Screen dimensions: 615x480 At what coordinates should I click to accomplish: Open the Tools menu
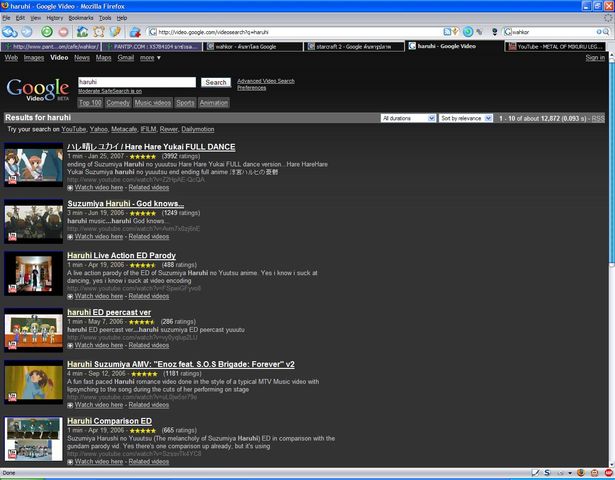105,18
